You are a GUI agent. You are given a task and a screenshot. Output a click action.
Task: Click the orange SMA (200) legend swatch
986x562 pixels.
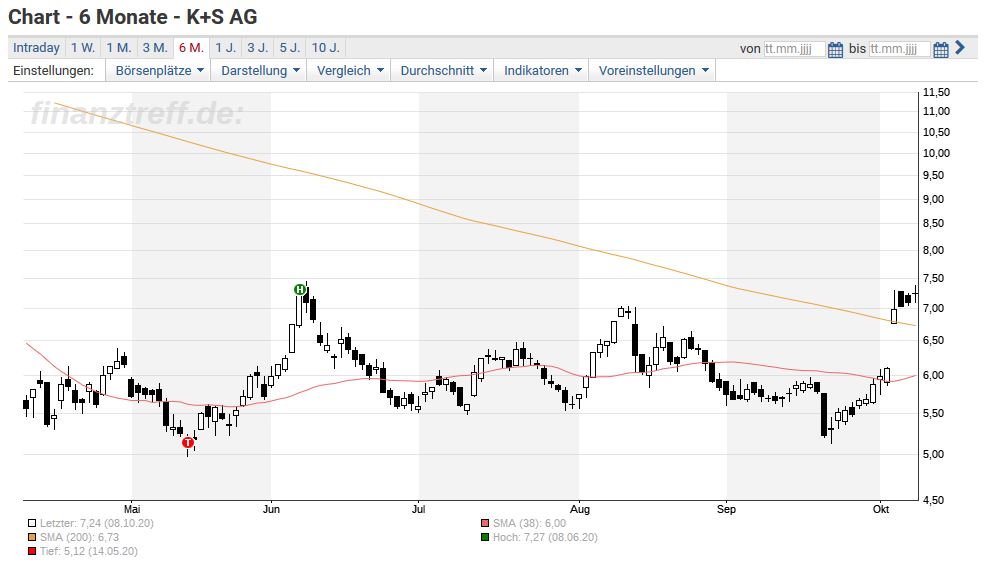click(x=32, y=537)
